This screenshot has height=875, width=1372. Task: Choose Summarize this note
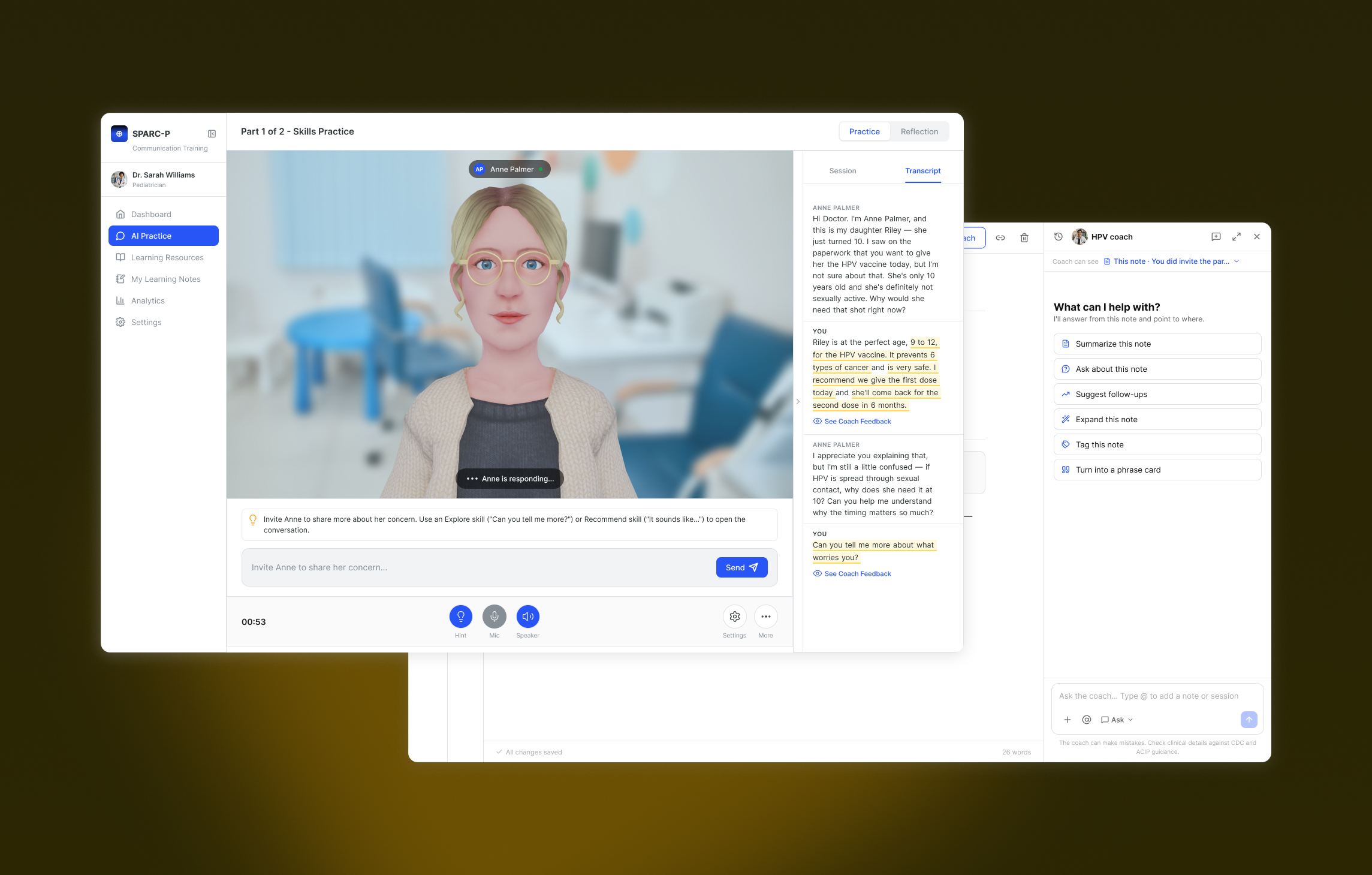(x=1157, y=344)
